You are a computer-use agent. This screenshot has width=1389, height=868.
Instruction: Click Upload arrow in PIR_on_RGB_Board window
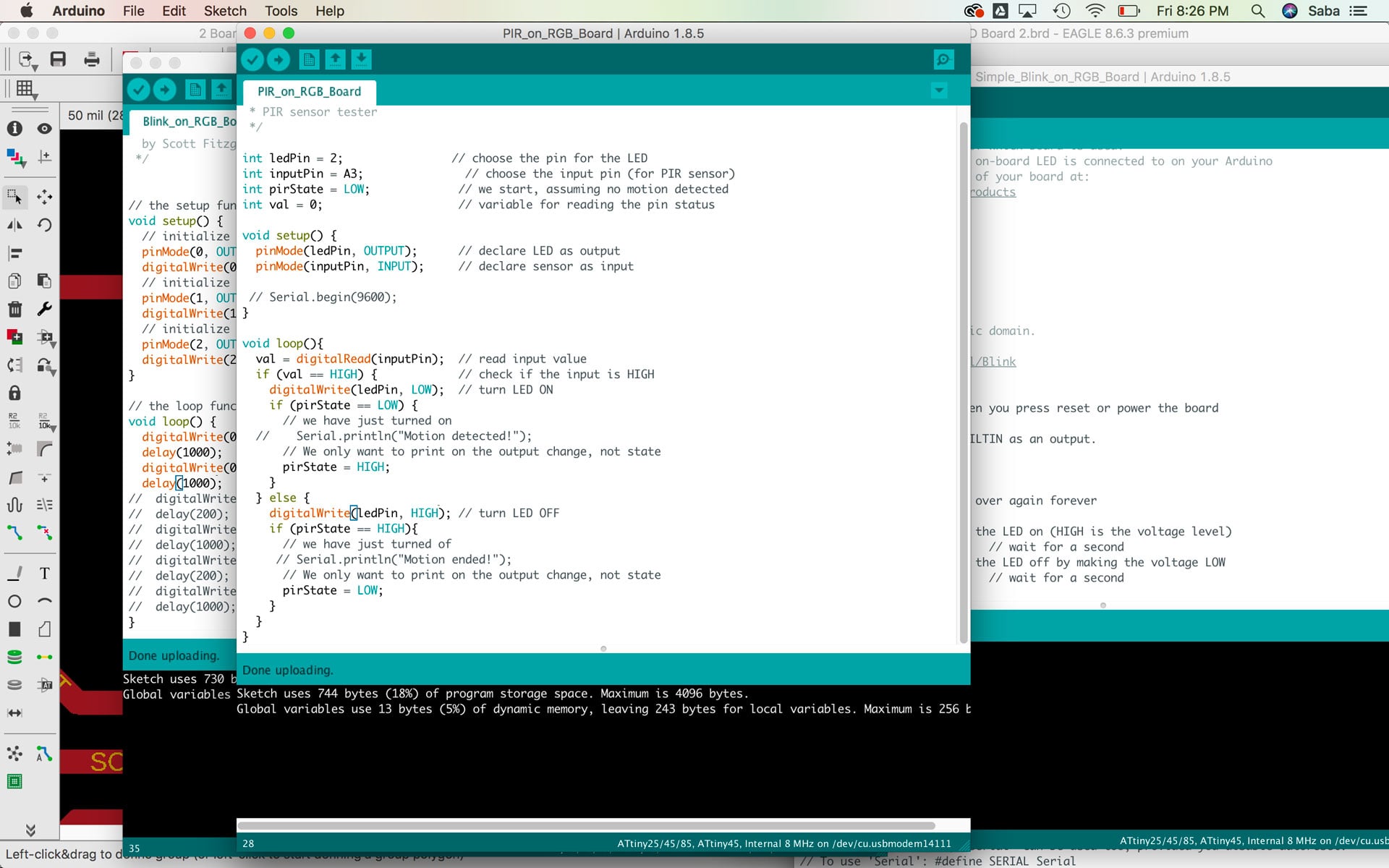click(x=279, y=60)
